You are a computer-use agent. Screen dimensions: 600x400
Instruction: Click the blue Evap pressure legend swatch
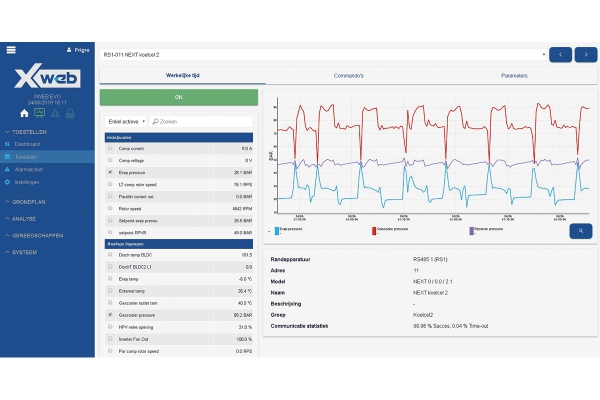277,231
